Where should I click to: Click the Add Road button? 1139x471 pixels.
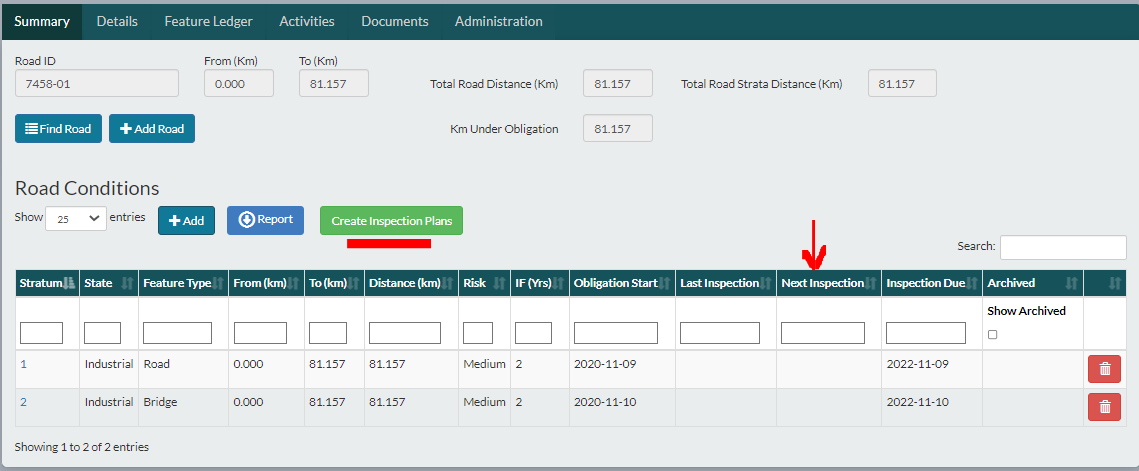pyautogui.click(x=152, y=129)
